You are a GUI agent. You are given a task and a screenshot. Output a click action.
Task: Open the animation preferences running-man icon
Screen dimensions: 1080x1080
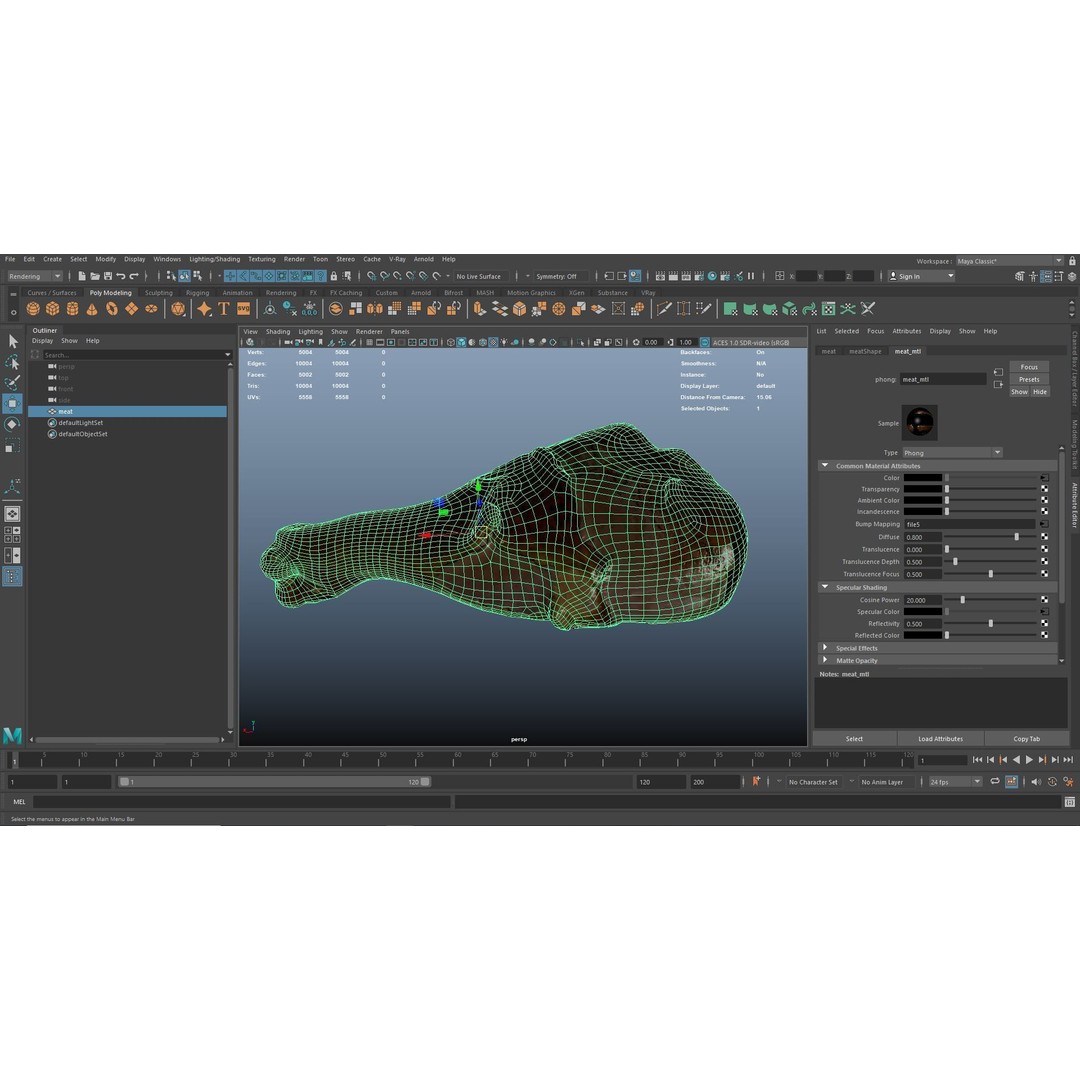tap(1068, 782)
